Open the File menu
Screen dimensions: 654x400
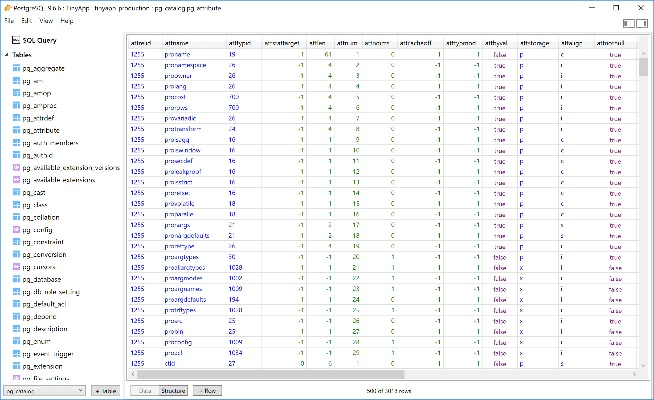pyautogui.click(x=9, y=20)
